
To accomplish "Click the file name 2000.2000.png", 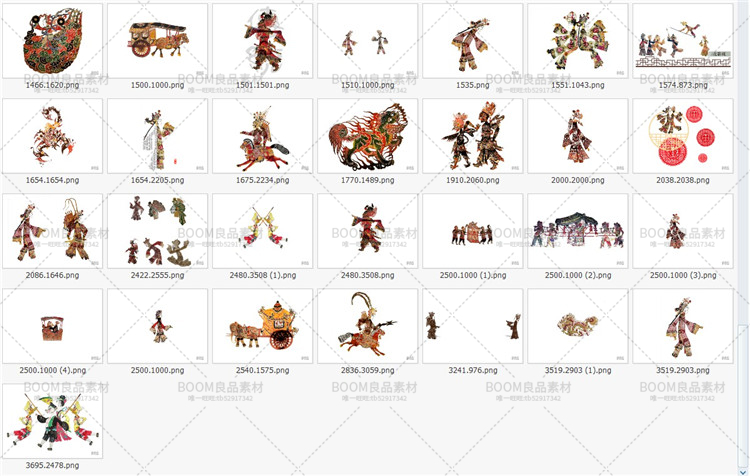I will tap(578, 180).
